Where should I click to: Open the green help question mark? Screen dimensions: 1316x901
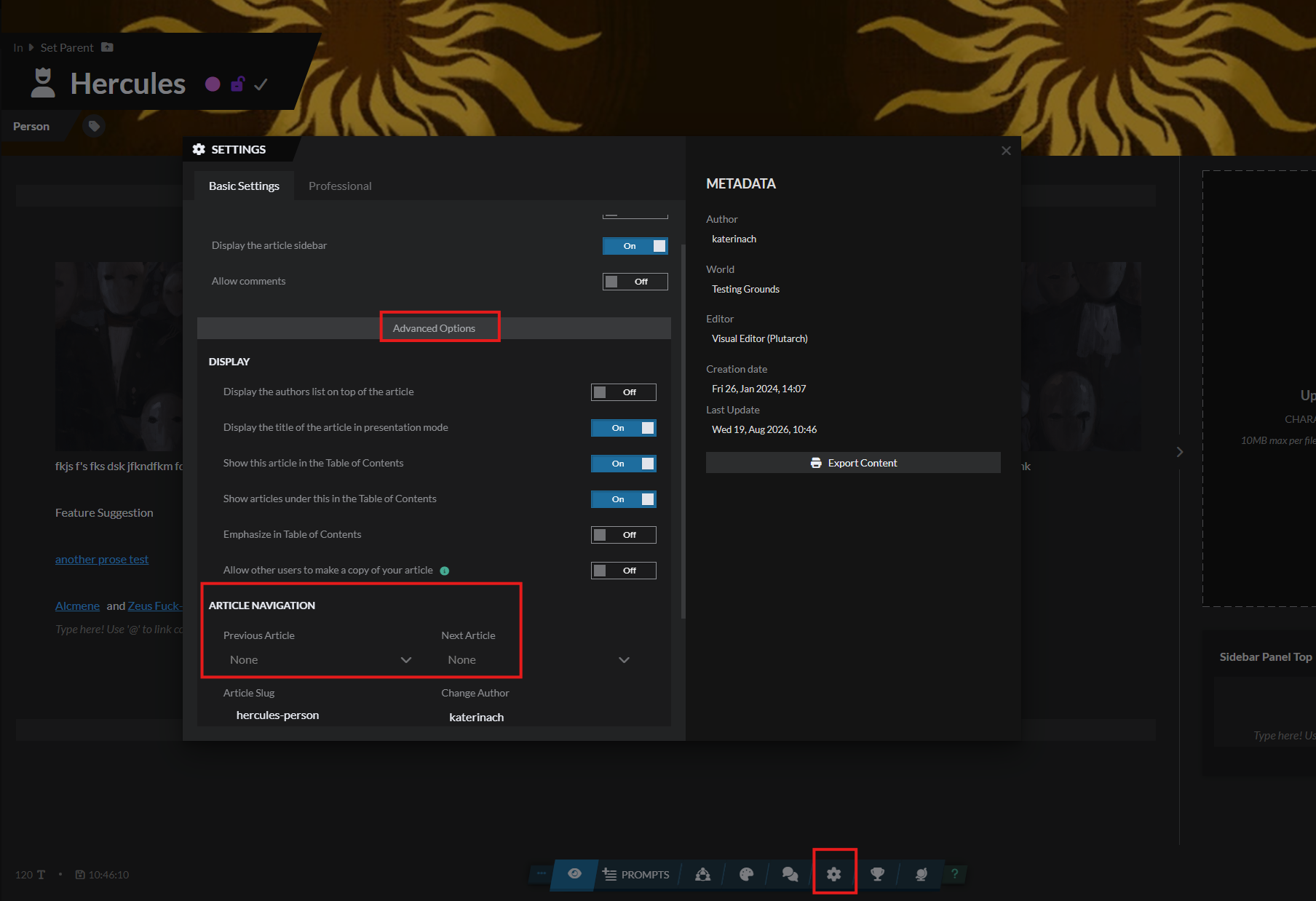click(x=954, y=873)
